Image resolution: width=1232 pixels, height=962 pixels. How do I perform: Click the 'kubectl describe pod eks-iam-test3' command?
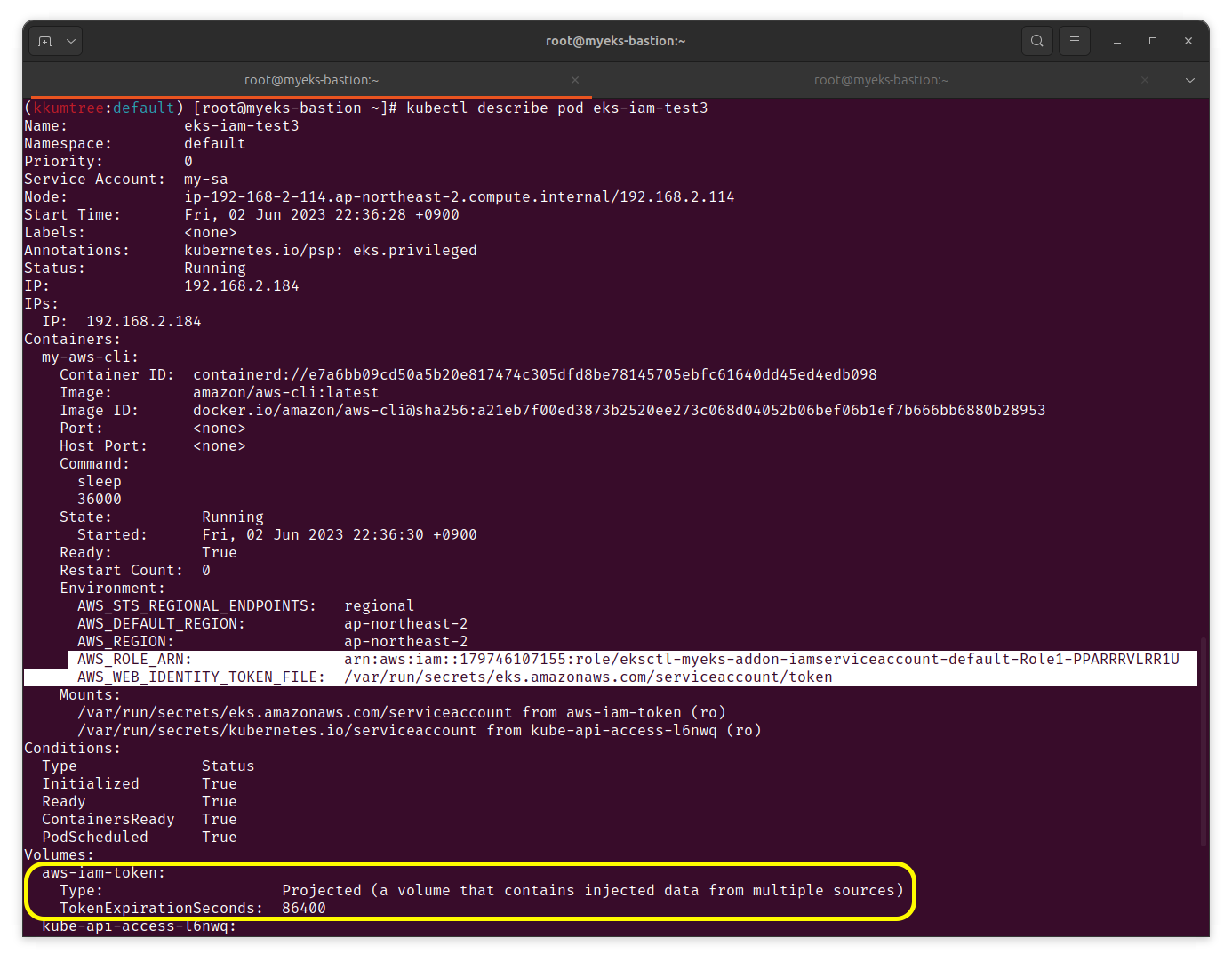pos(557,108)
